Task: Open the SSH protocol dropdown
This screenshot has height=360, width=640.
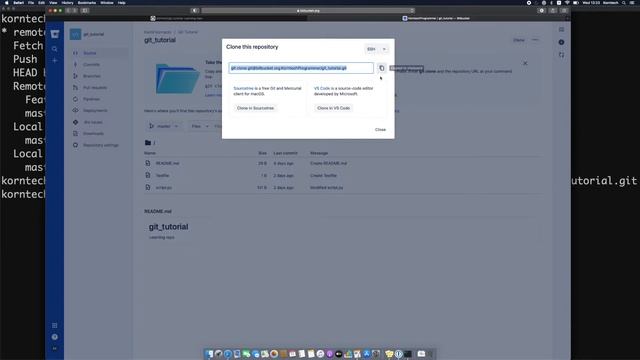Action: pyautogui.click(x=376, y=49)
